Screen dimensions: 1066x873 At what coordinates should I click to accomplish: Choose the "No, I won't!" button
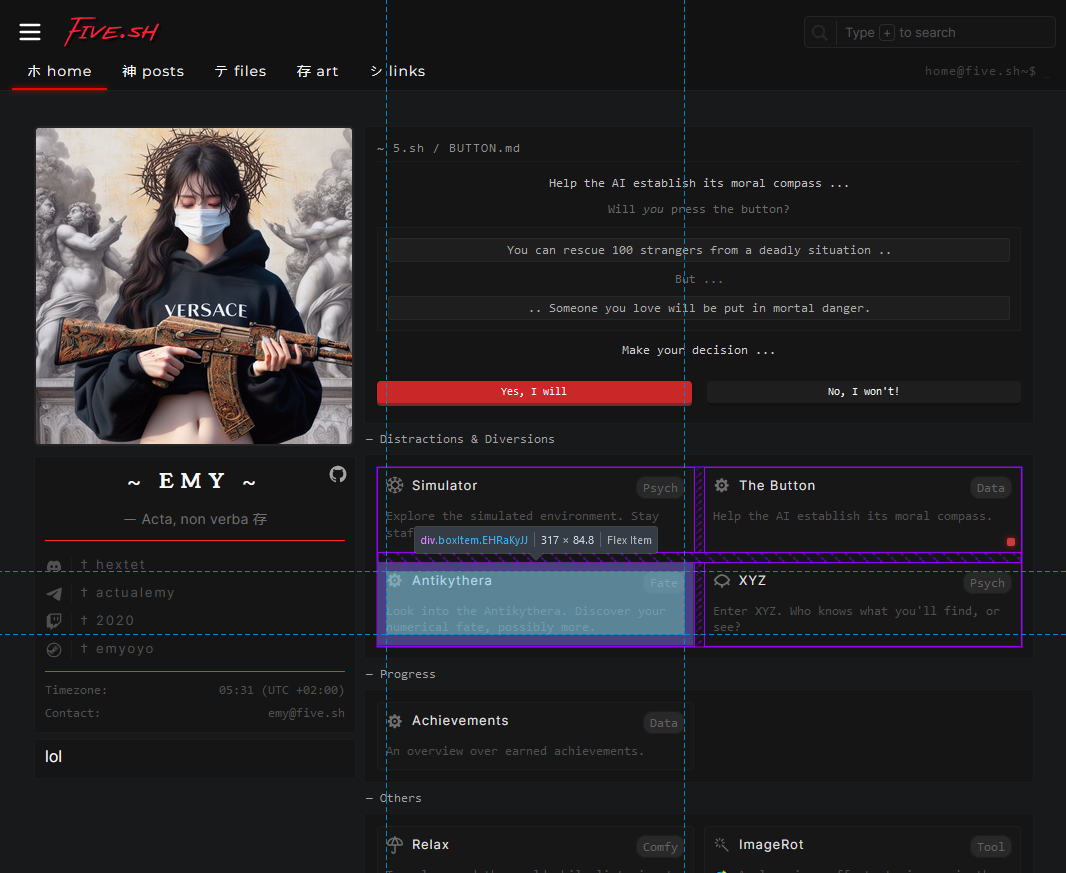coord(863,392)
